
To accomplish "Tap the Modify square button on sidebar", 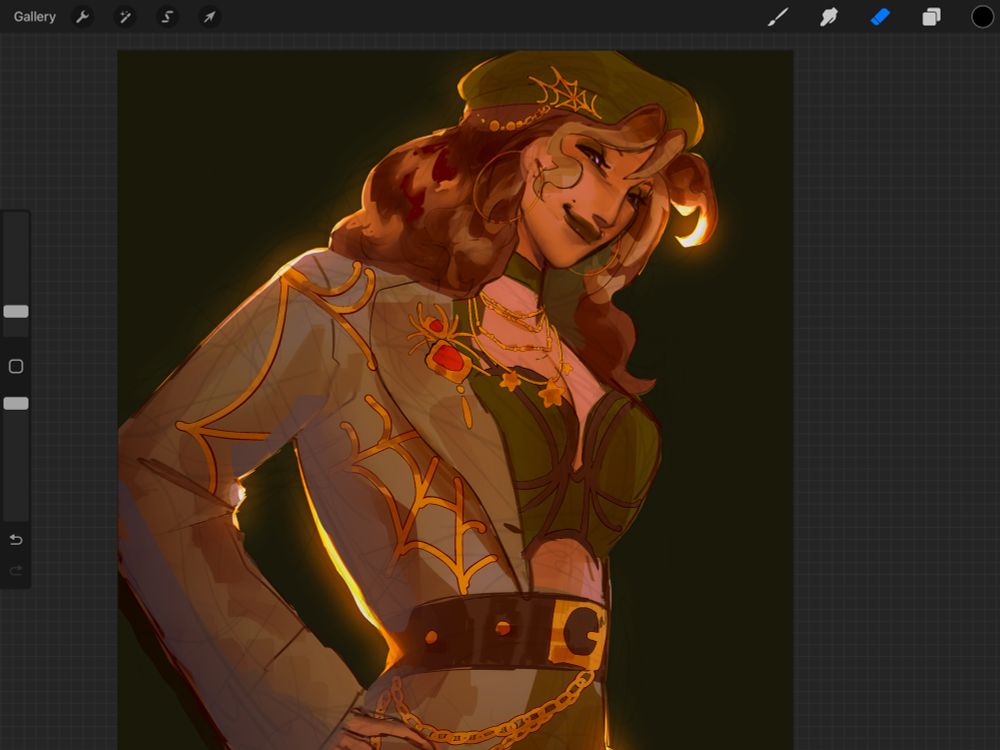I will tap(16, 366).
